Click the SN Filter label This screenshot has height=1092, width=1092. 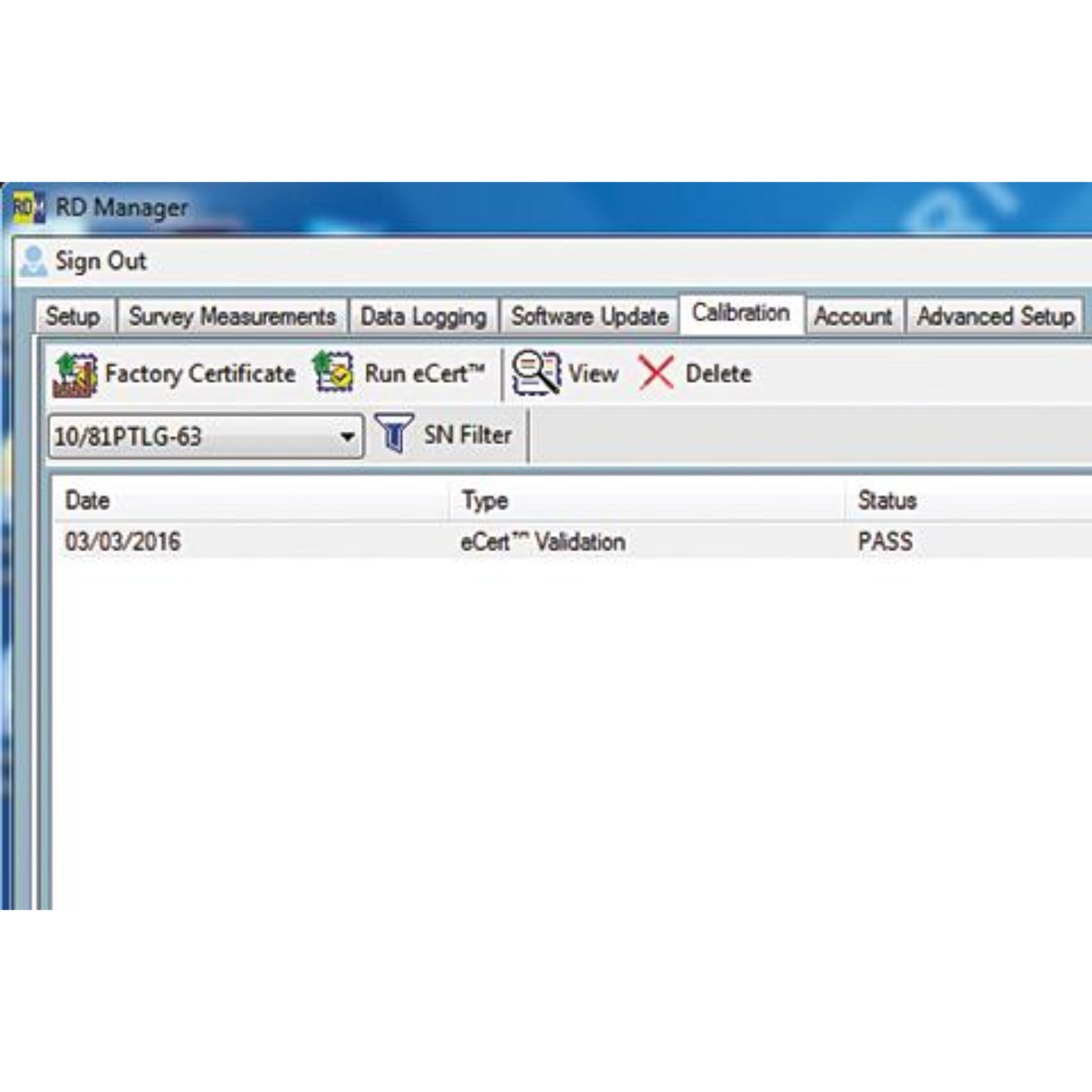point(468,435)
